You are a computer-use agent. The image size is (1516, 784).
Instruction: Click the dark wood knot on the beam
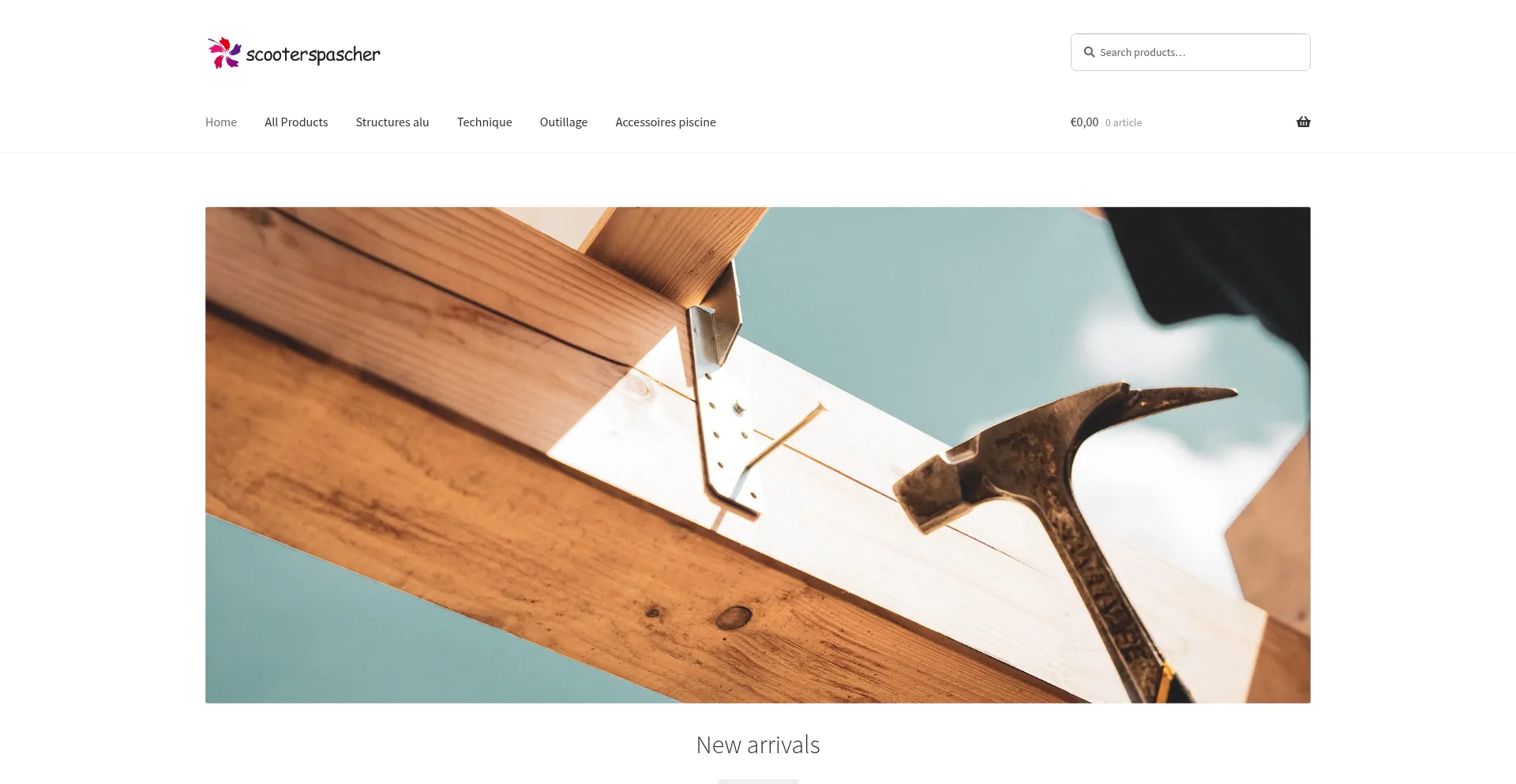(734, 617)
